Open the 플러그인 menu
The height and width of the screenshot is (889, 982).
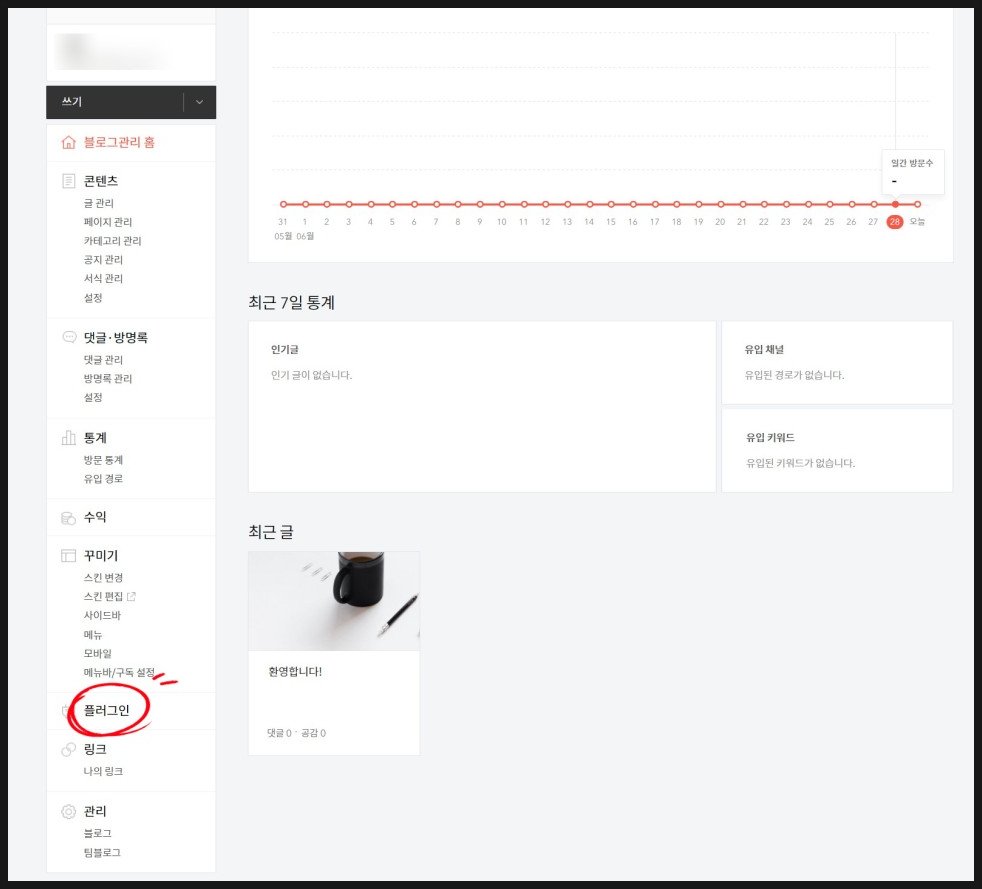[x=106, y=711]
